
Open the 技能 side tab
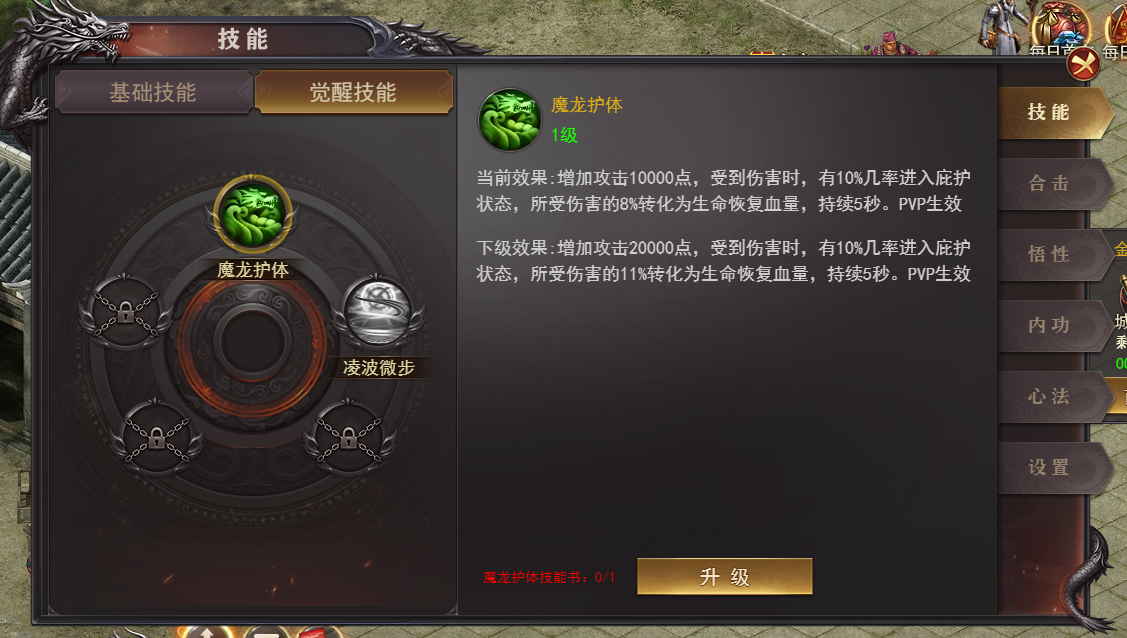click(1052, 113)
